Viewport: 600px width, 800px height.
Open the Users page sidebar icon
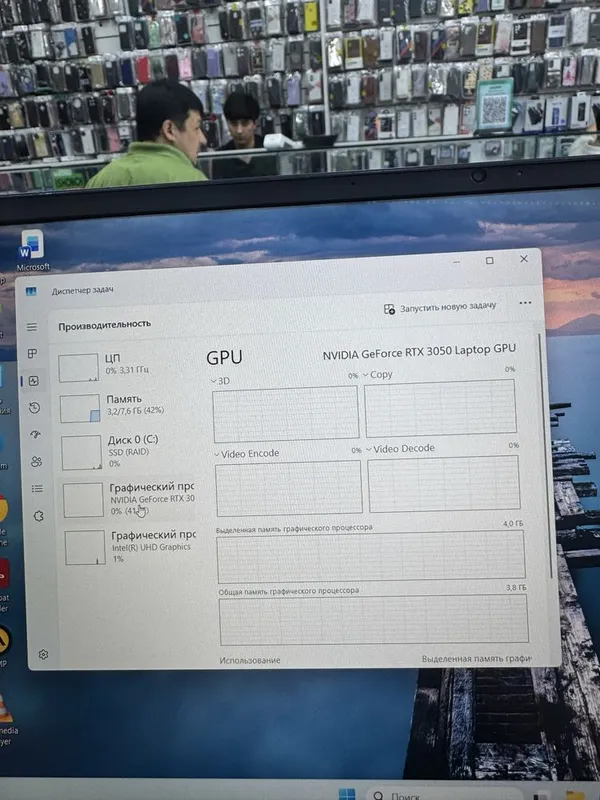click(37, 462)
